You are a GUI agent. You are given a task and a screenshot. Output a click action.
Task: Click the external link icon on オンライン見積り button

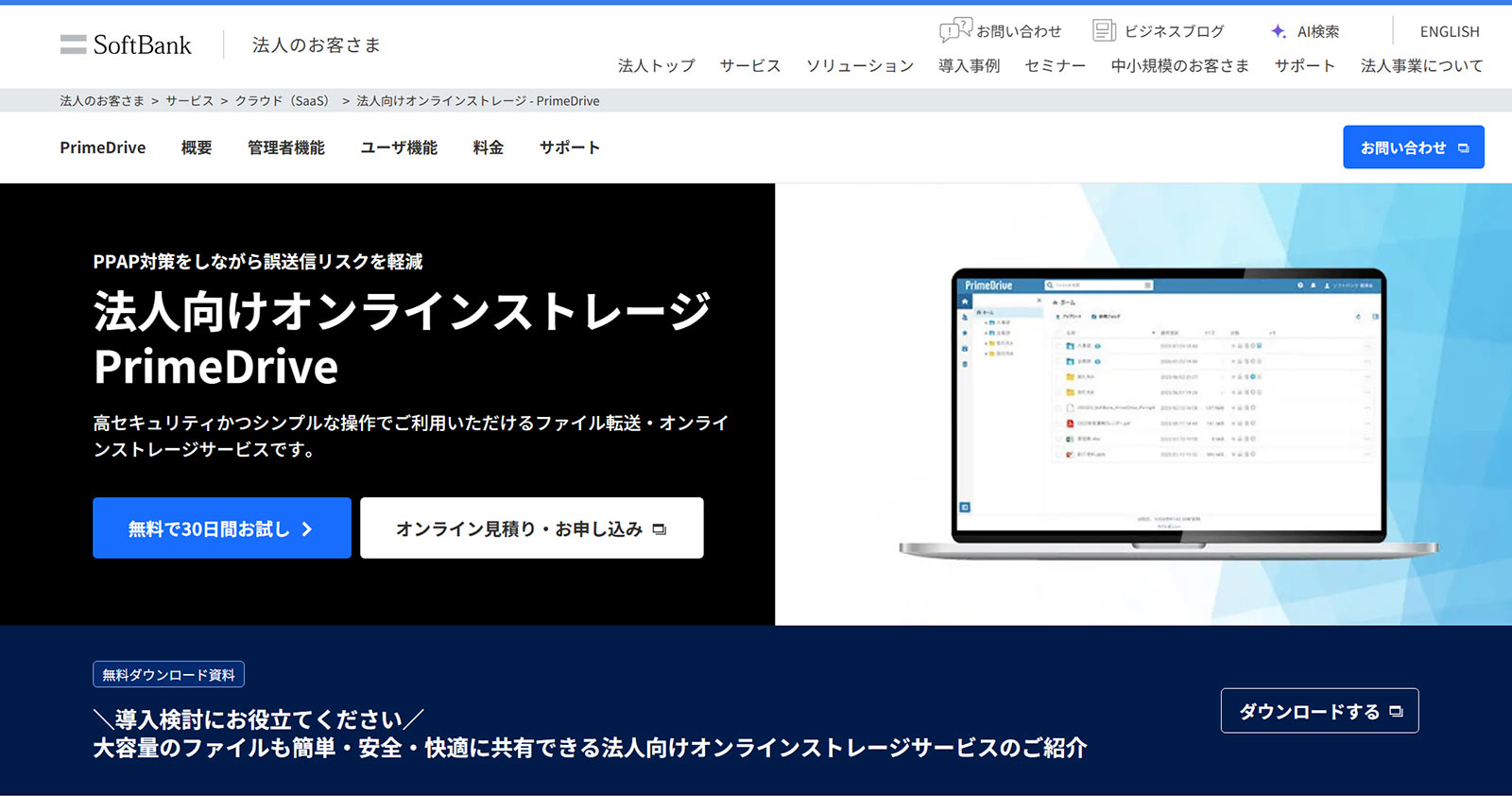(x=660, y=529)
